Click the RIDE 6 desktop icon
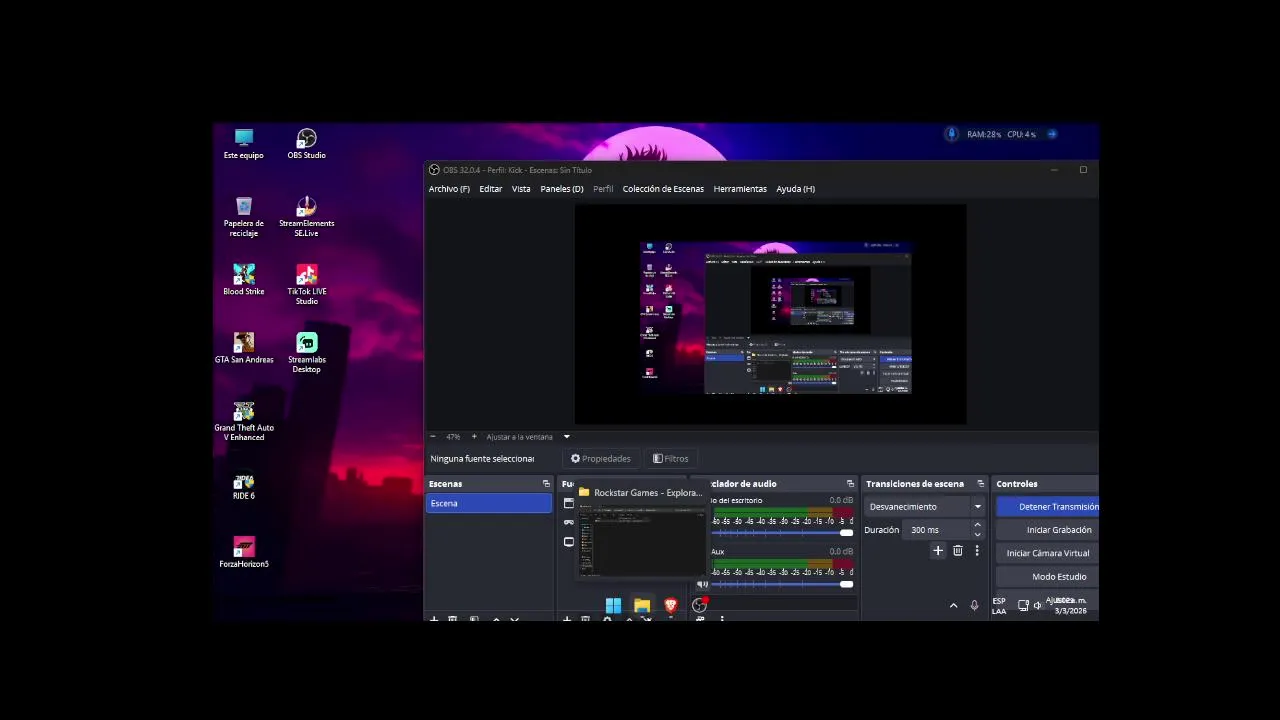Image resolution: width=1280 pixels, height=720 pixels. [x=244, y=485]
